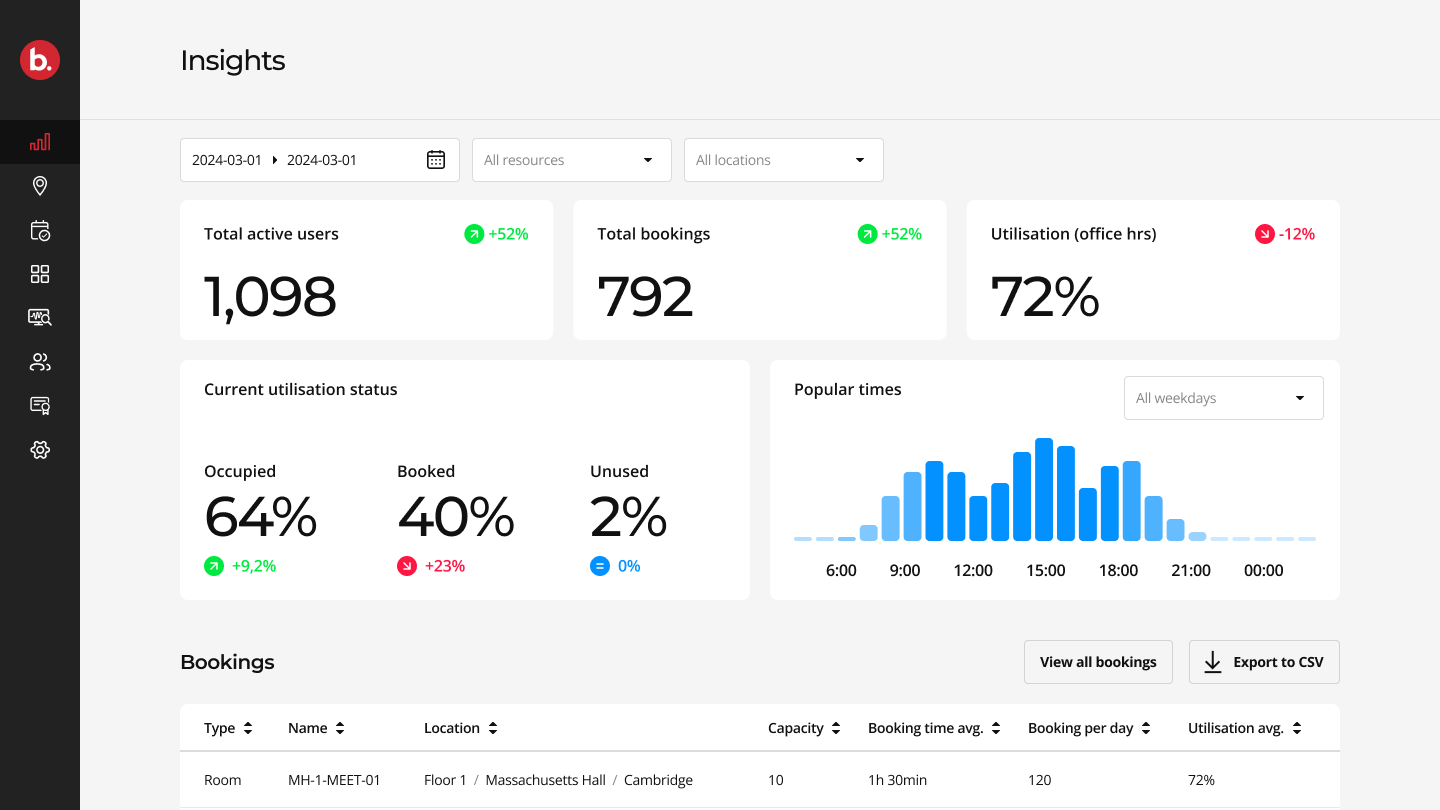This screenshot has width=1440, height=810.
Task: Select the location pin icon in sidebar
Action: (x=40, y=185)
